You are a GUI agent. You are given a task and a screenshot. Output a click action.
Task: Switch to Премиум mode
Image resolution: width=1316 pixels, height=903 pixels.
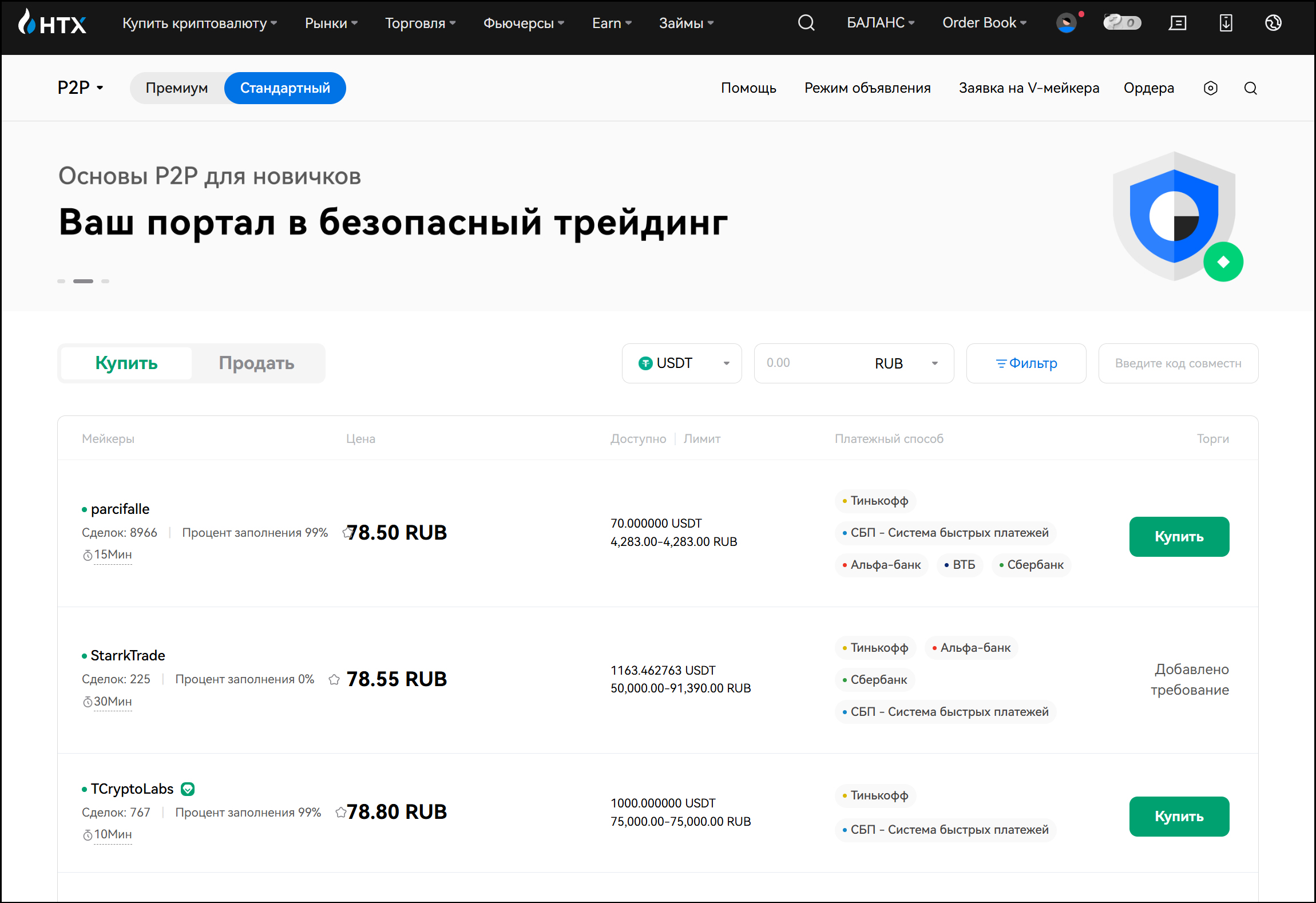pyautogui.click(x=177, y=88)
